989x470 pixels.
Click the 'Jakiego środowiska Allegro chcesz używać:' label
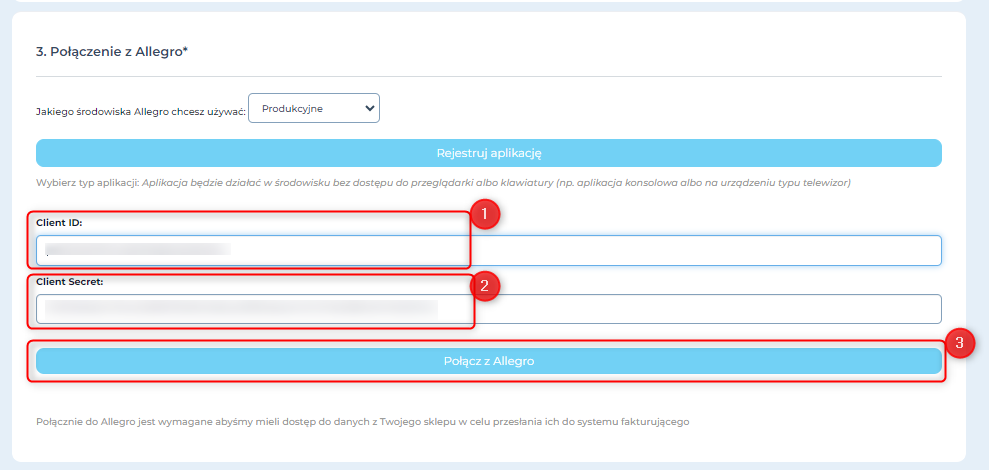(141, 112)
